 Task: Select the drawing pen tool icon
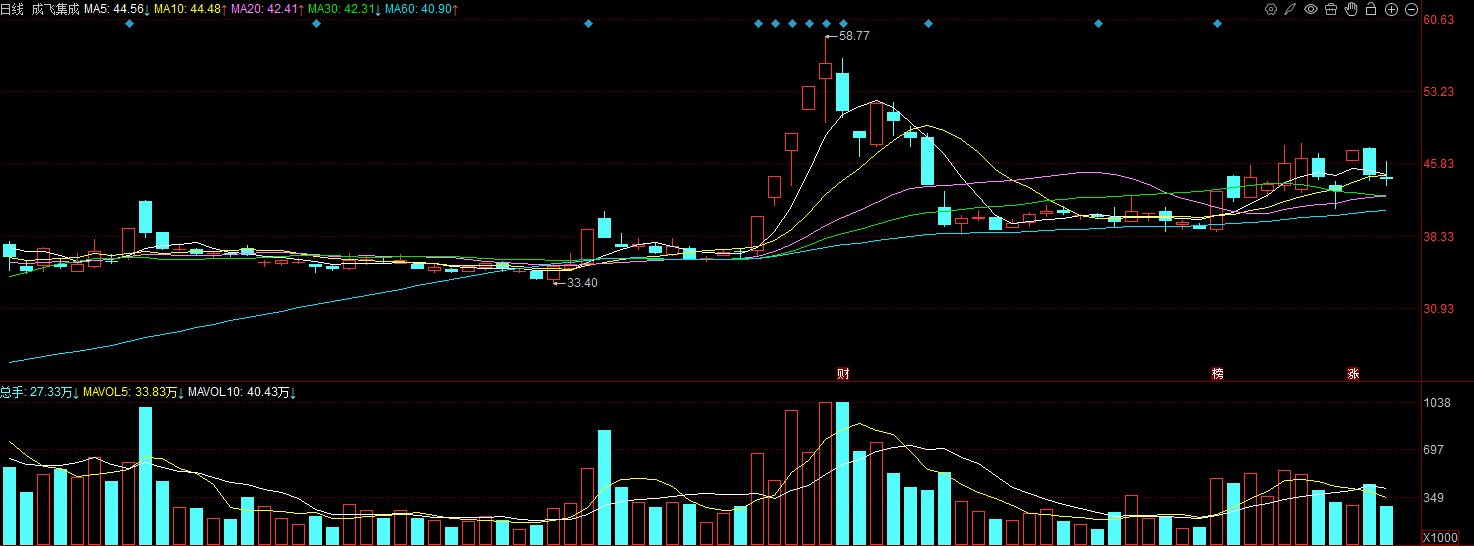1291,9
